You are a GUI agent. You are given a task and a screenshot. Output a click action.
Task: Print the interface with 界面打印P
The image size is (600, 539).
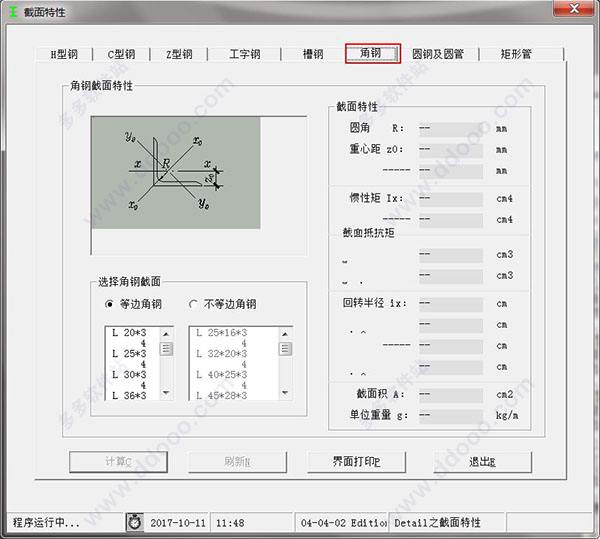[356, 462]
